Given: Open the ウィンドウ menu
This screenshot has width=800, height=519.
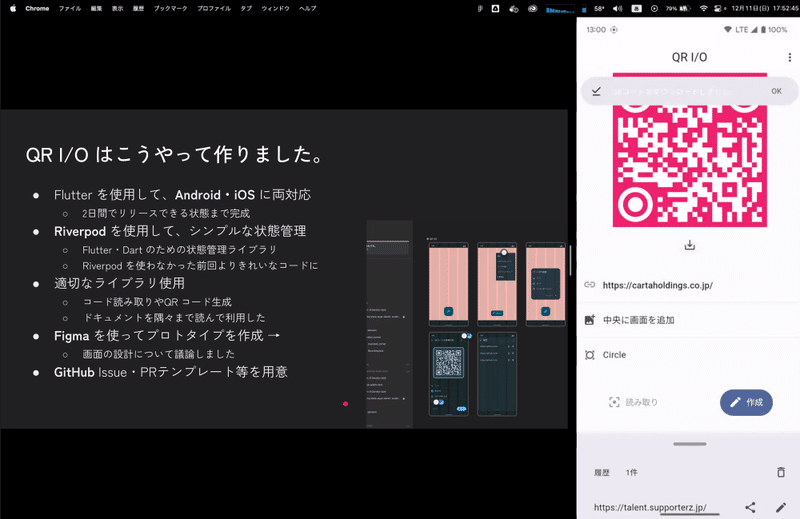Looking at the screenshot, I should click(276, 8).
